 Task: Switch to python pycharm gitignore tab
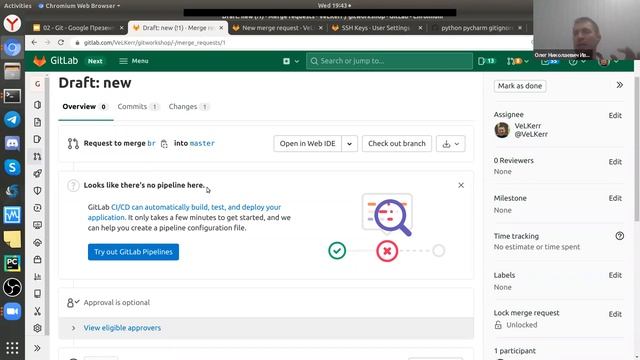476,28
